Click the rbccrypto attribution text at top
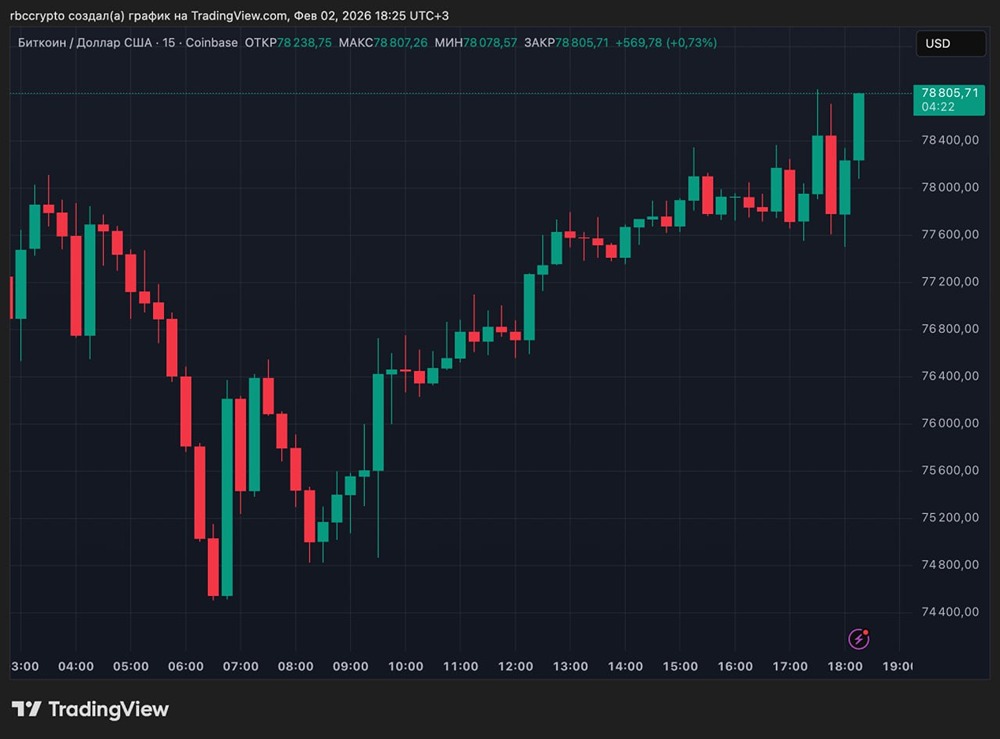Image resolution: width=1000 pixels, height=739 pixels. click(230, 15)
